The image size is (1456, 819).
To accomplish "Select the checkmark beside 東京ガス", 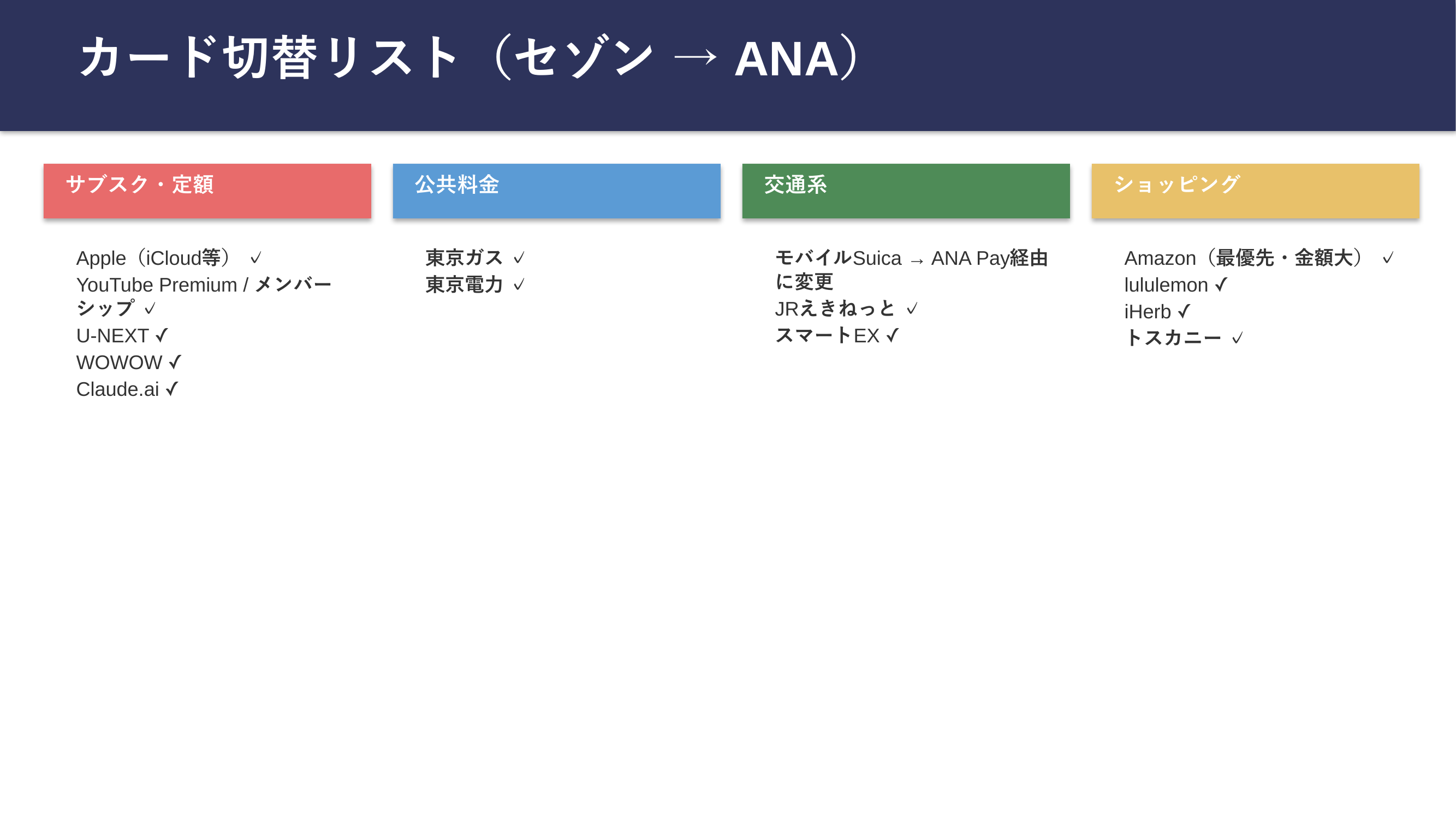I will (519, 258).
